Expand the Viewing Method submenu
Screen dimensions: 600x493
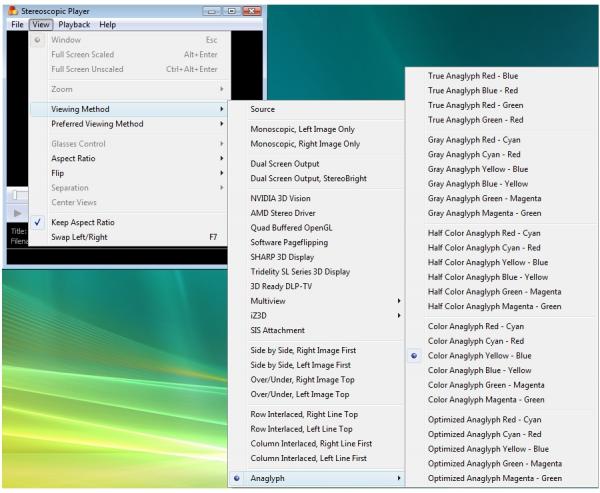click(129, 109)
